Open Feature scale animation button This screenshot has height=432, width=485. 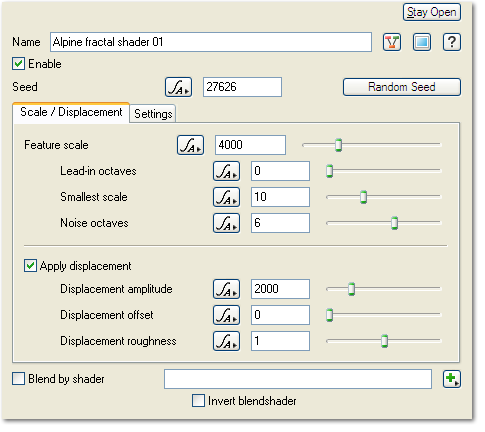click(x=190, y=145)
